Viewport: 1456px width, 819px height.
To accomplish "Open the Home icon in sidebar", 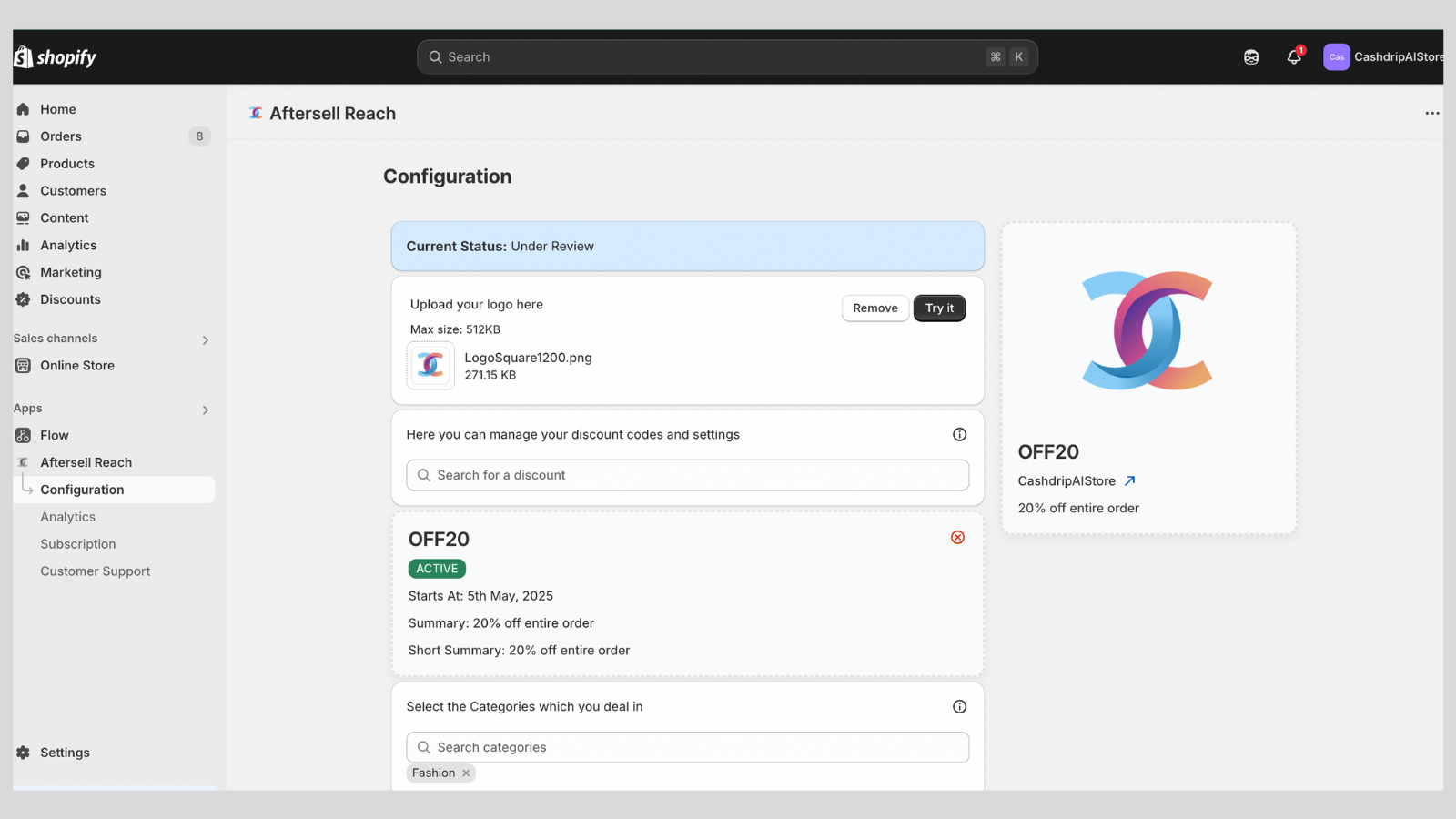I will (x=23, y=109).
